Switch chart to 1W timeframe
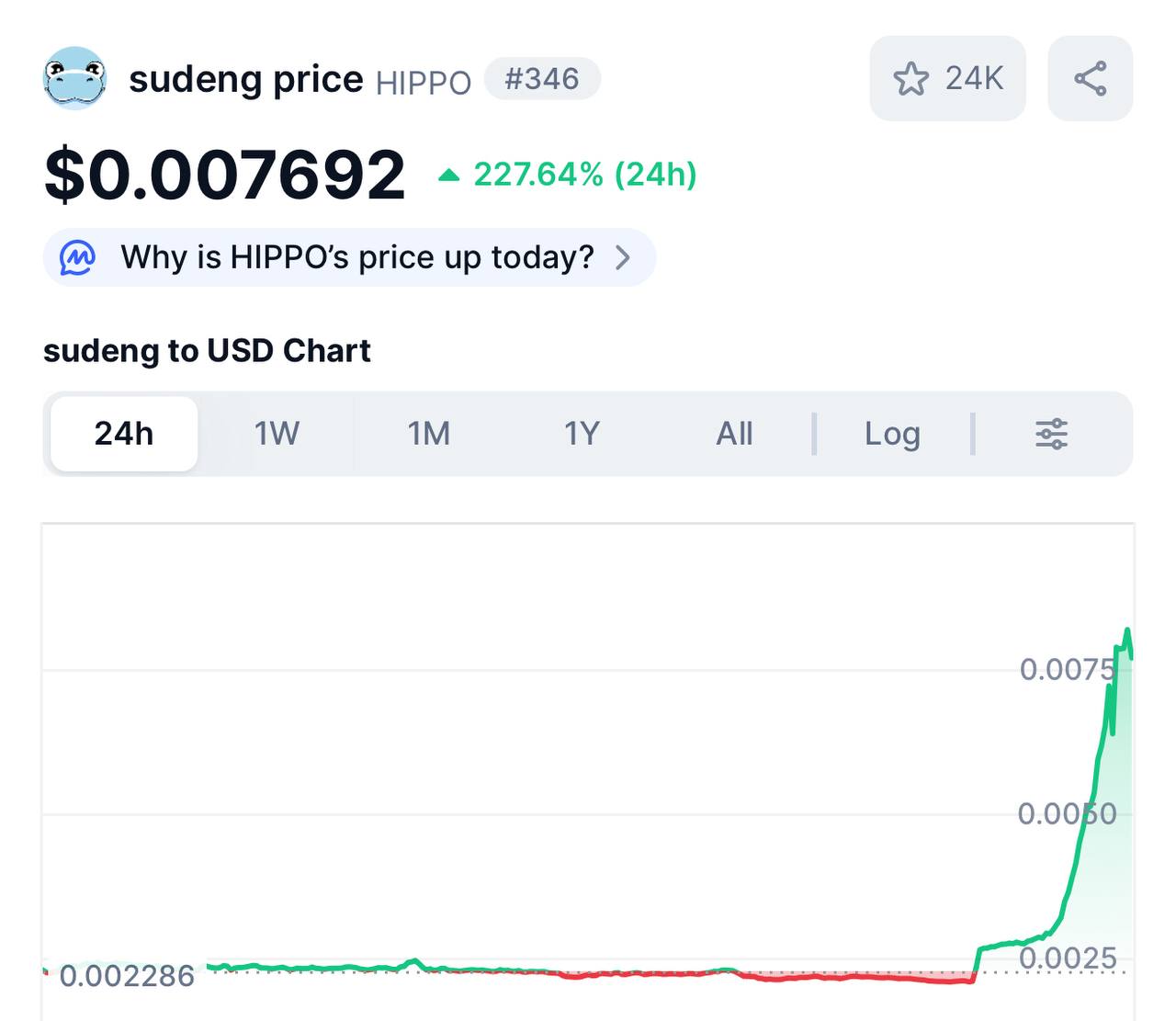The height and width of the screenshot is (1021, 1176). (x=277, y=434)
